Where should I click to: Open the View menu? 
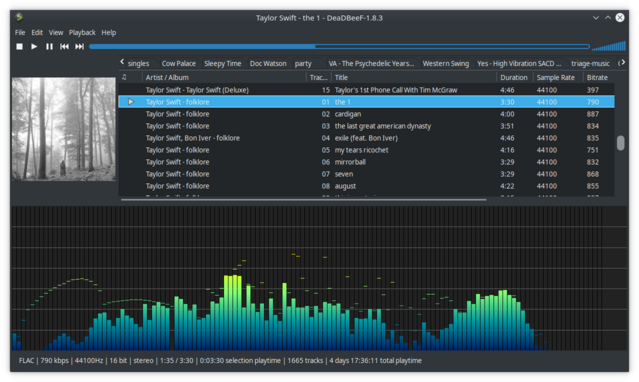pyautogui.click(x=56, y=33)
